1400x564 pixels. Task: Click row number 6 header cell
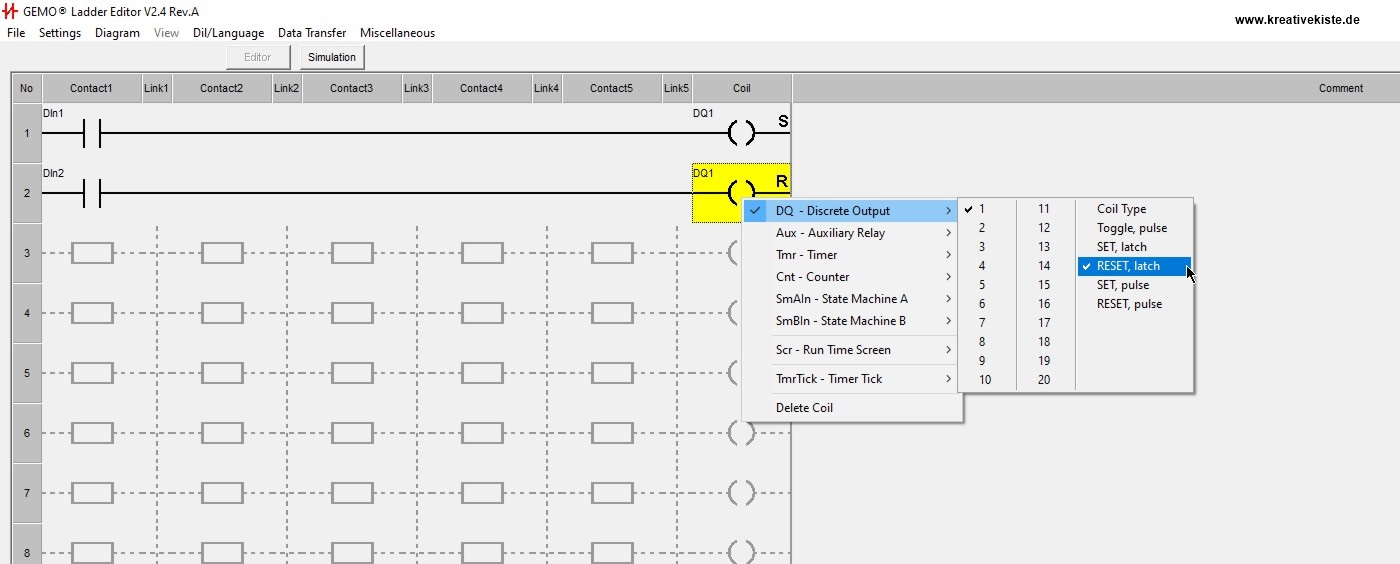tap(26, 433)
